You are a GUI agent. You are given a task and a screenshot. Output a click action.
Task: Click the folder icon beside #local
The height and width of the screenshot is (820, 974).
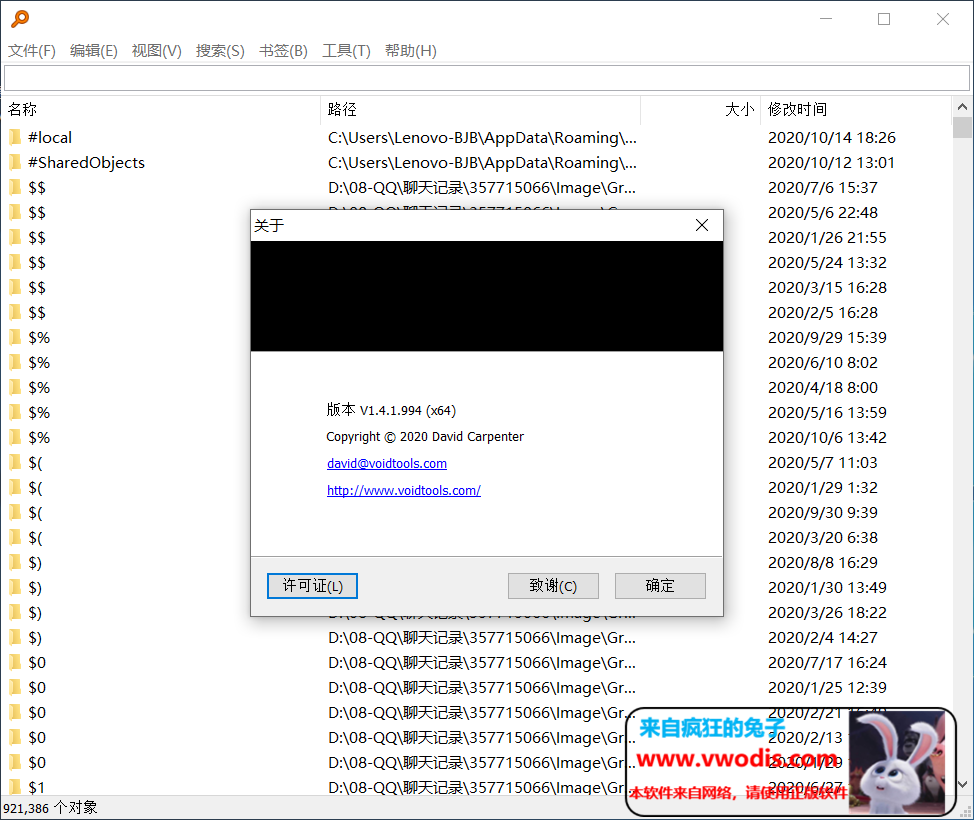point(14,137)
